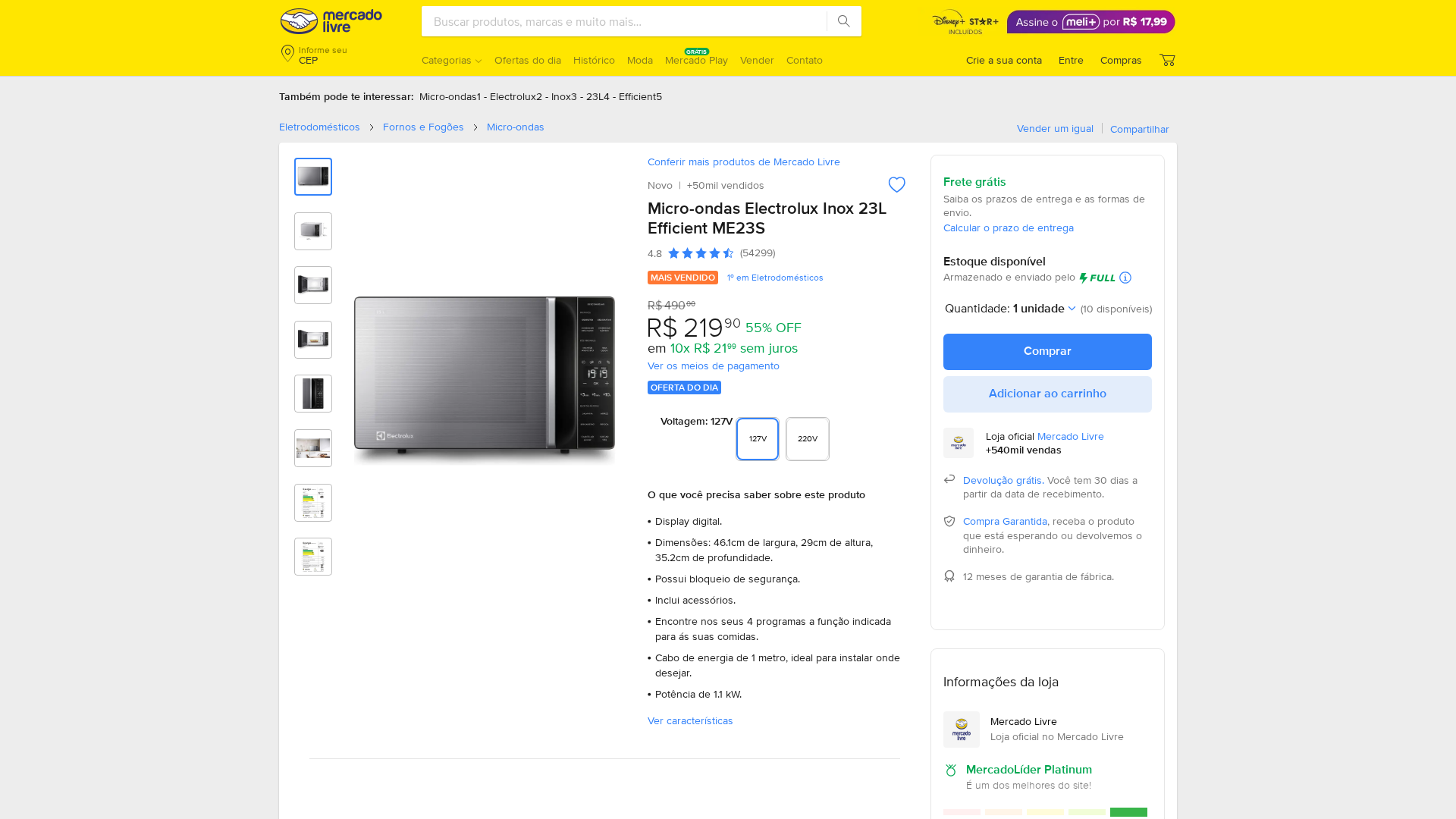
Task: Expand the Categorias dropdown
Action: (x=451, y=61)
